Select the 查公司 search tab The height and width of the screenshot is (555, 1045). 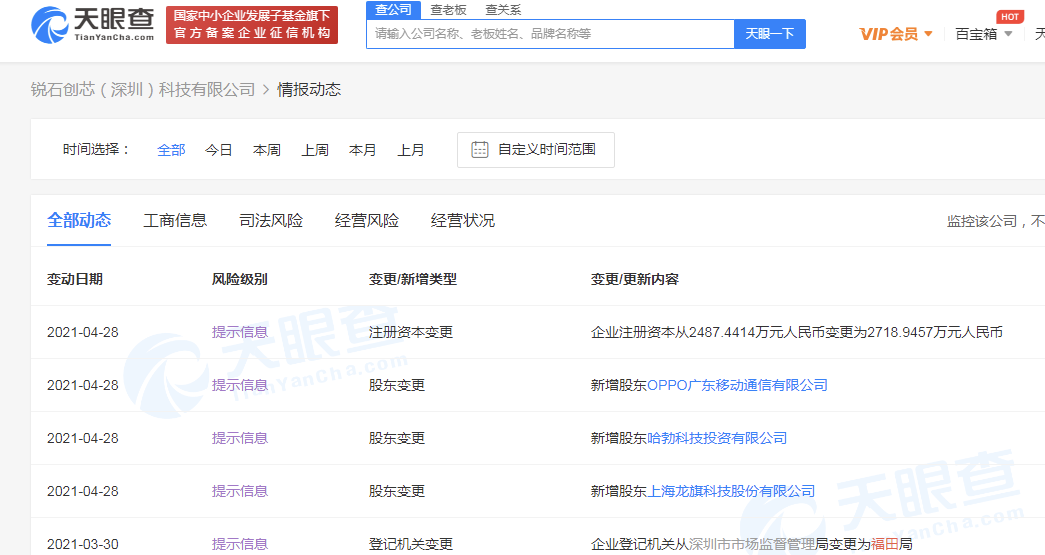pos(393,10)
